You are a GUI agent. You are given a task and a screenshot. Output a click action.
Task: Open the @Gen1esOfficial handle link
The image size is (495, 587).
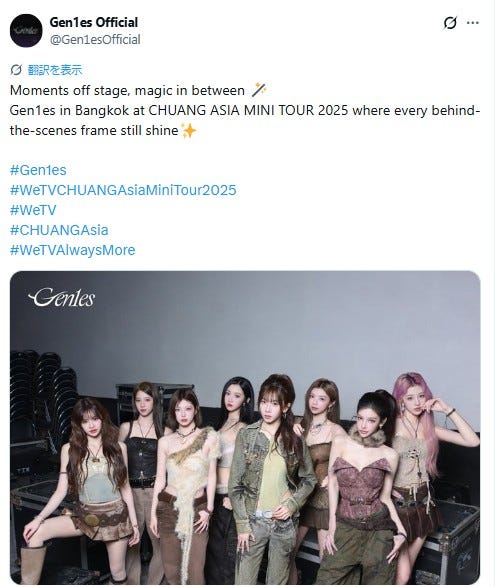tap(95, 40)
